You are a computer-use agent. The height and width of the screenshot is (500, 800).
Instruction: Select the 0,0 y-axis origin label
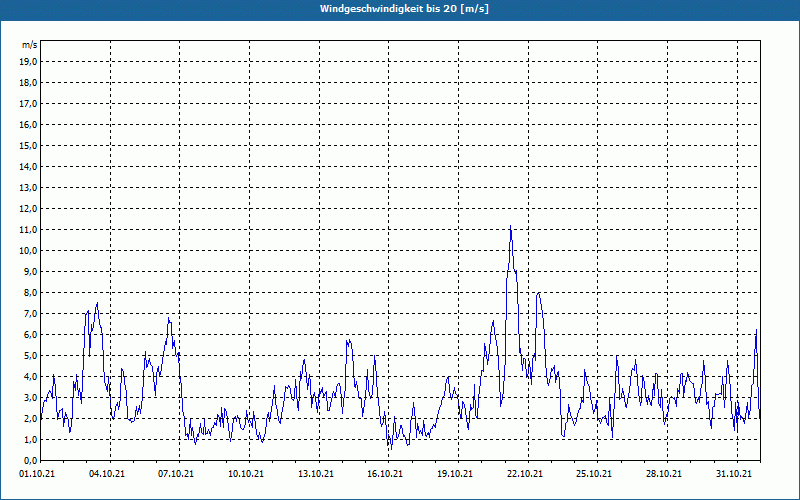(x=29, y=460)
